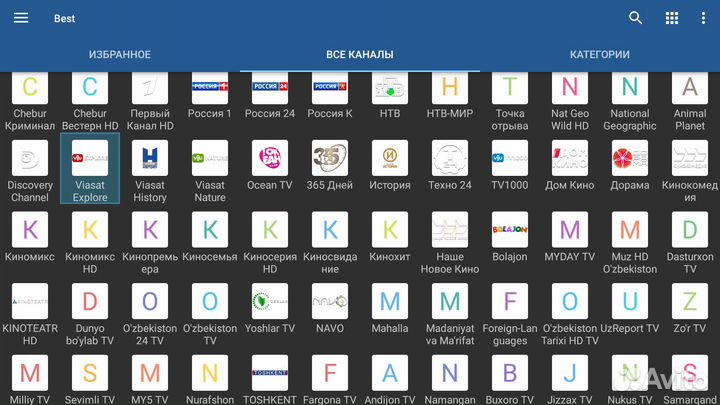Switch to the ИЗБРАННОЕ tab
This screenshot has width=720, height=405.
click(119, 55)
